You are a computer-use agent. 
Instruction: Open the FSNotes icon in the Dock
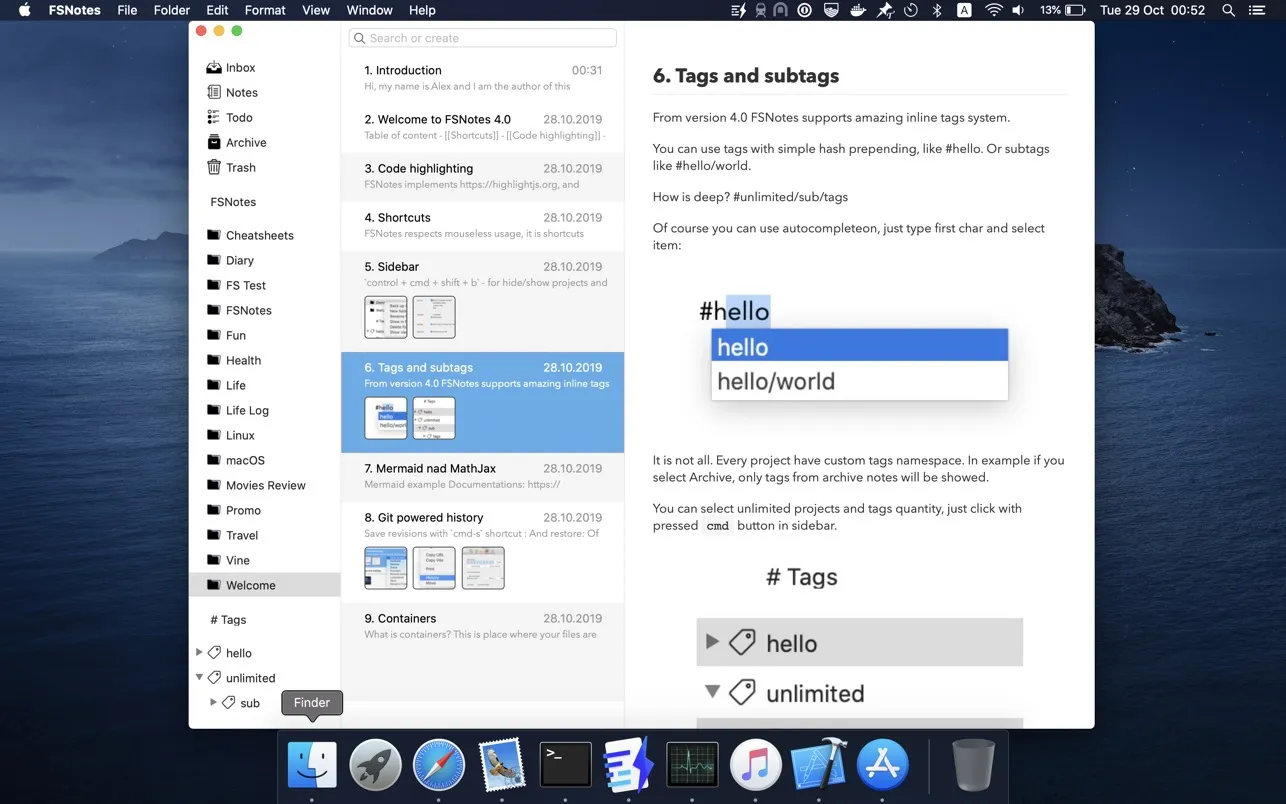click(628, 763)
